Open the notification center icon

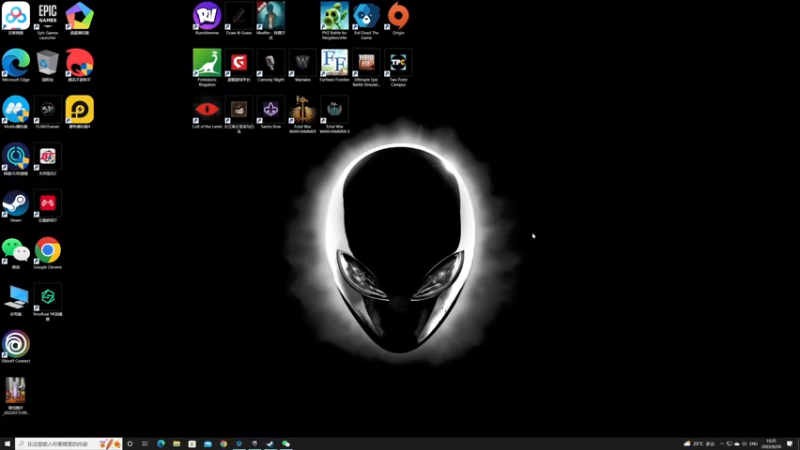click(790, 444)
